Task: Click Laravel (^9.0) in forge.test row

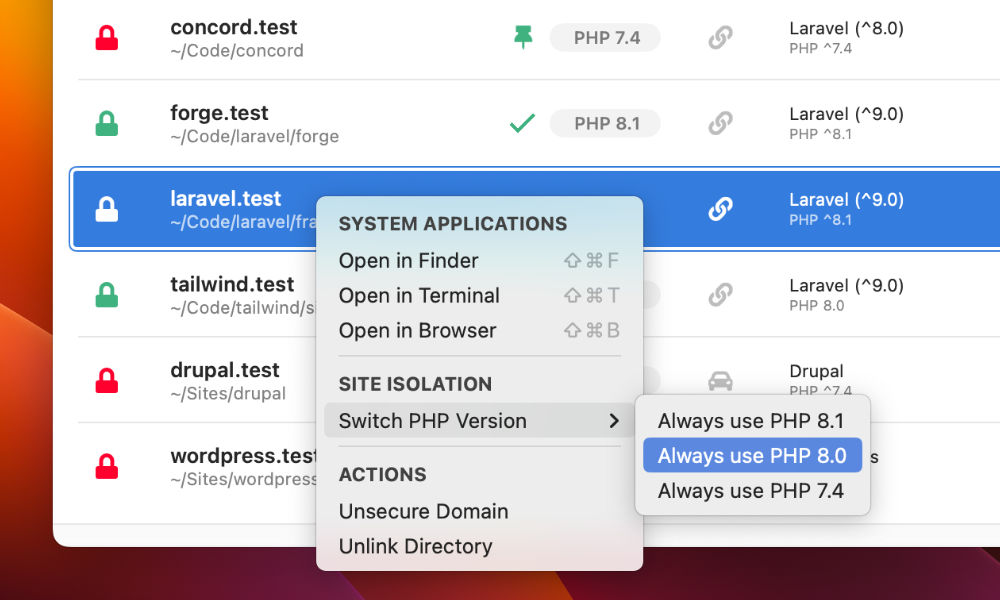Action: pos(846,114)
